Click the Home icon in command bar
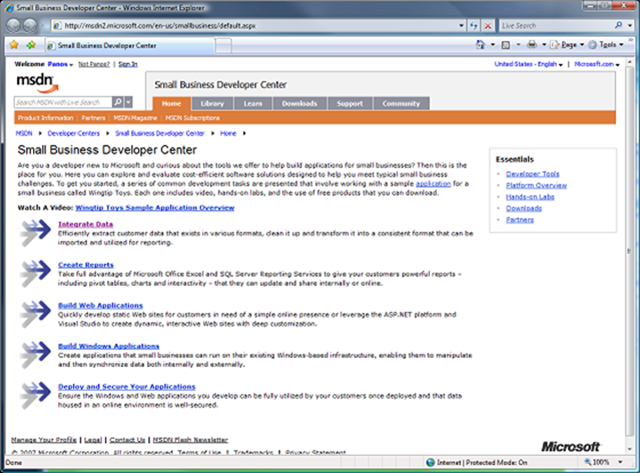Viewport: 640px width, 473px height. click(480, 45)
